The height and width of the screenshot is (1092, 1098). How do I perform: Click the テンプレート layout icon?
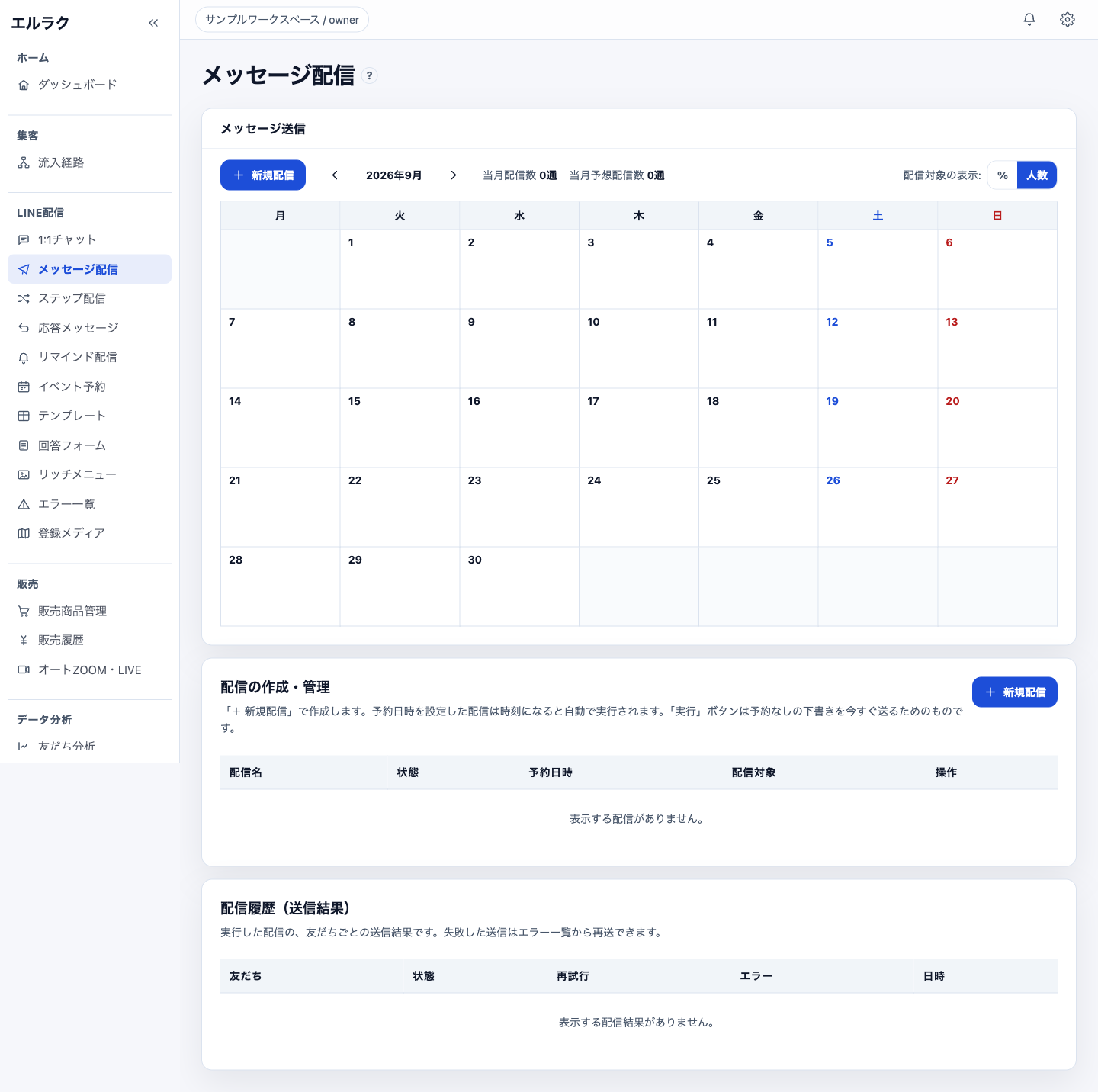24,416
